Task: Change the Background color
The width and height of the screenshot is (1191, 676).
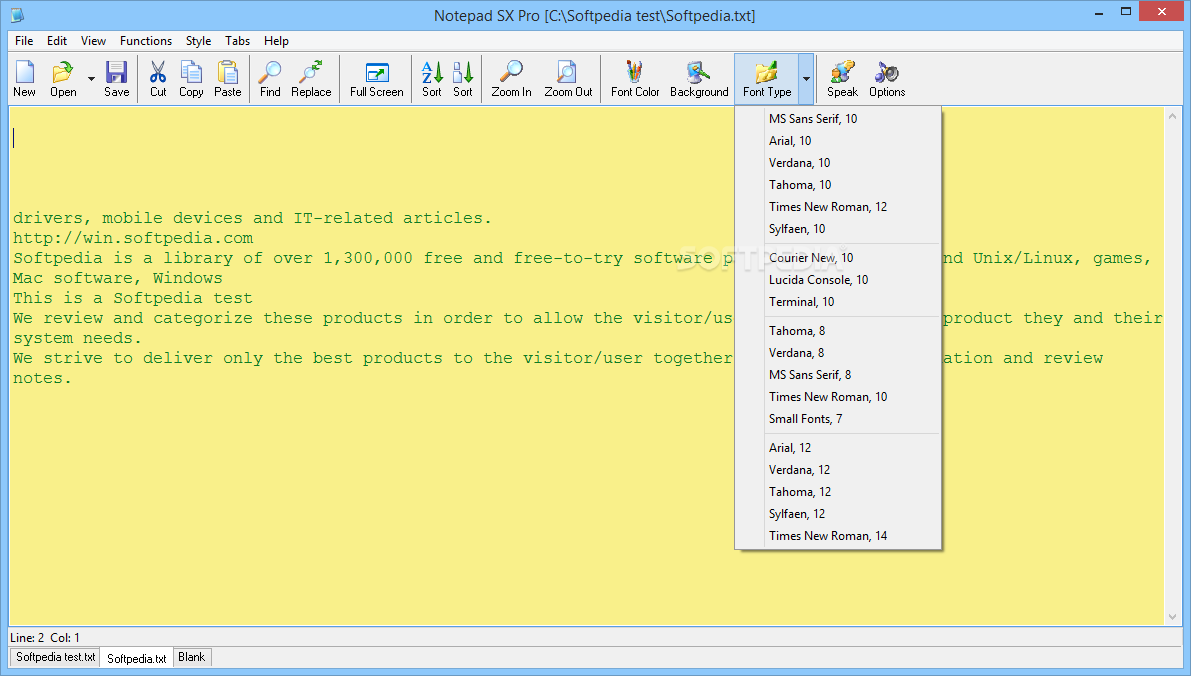Action: pos(699,79)
